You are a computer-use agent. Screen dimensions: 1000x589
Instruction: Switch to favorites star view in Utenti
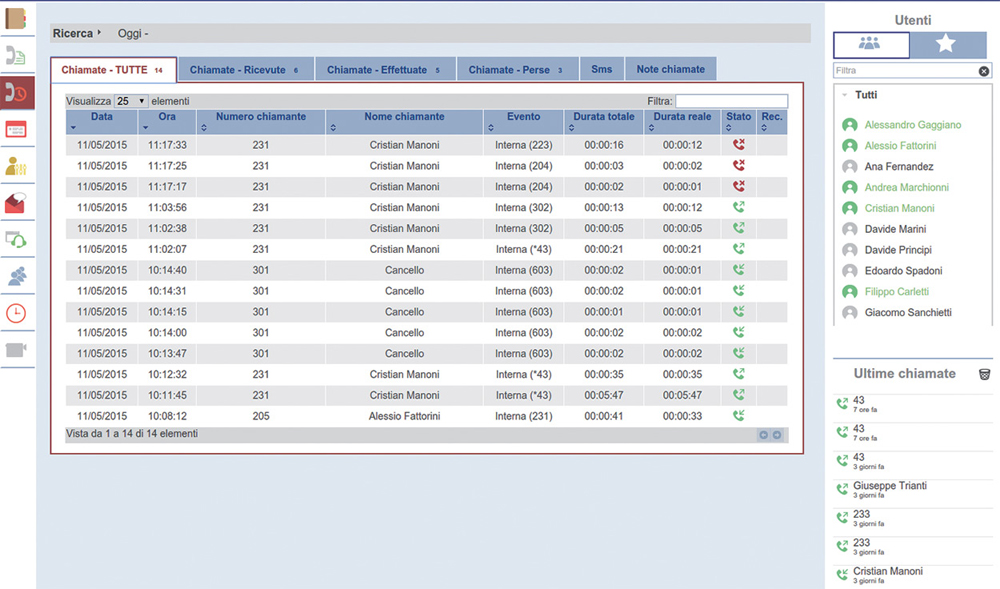[x=946, y=45]
